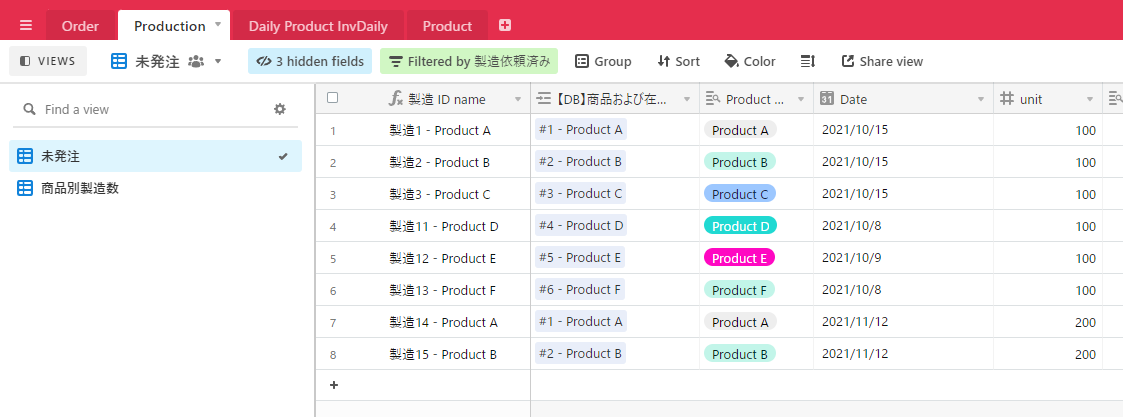The height and width of the screenshot is (417, 1123).
Task: Click the Sort arrows option
Action: [678, 62]
